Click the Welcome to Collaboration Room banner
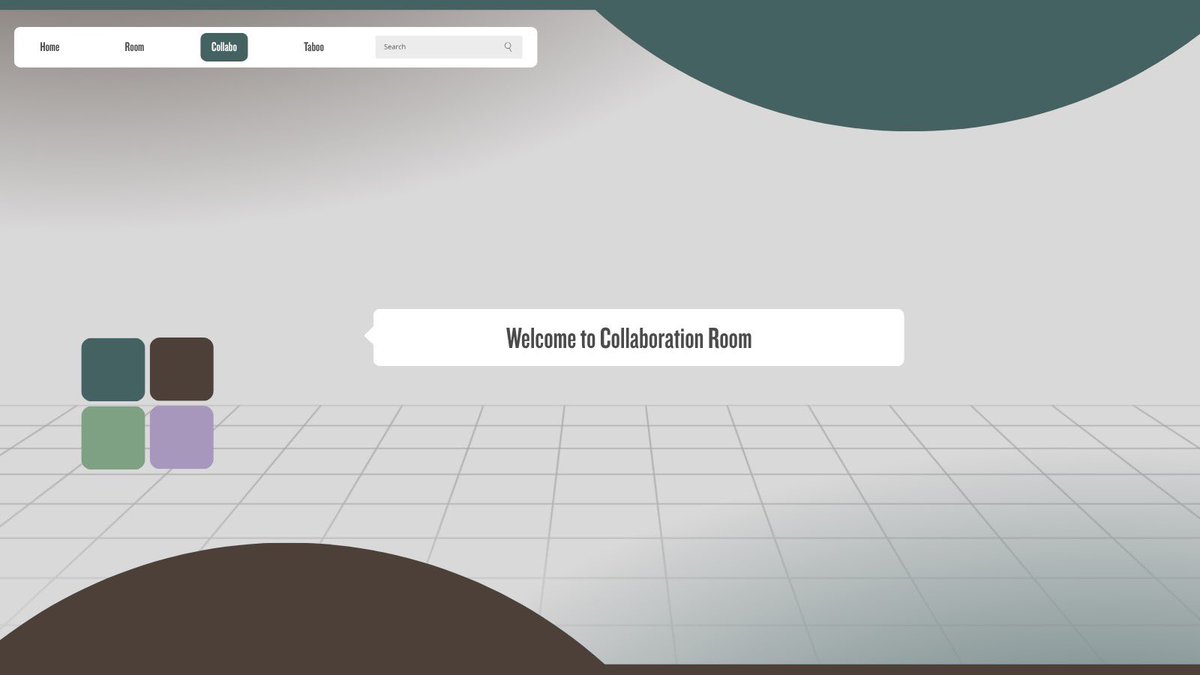1200x675 pixels. [x=634, y=337]
